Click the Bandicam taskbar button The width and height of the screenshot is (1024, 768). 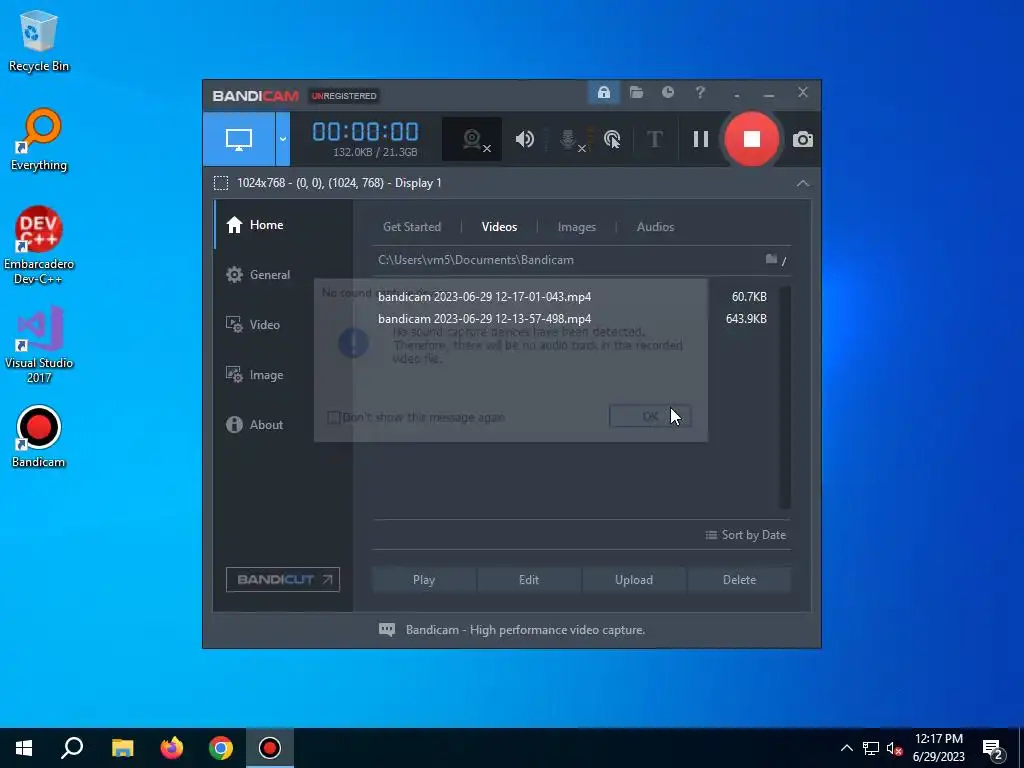click(x=270, y=748)
